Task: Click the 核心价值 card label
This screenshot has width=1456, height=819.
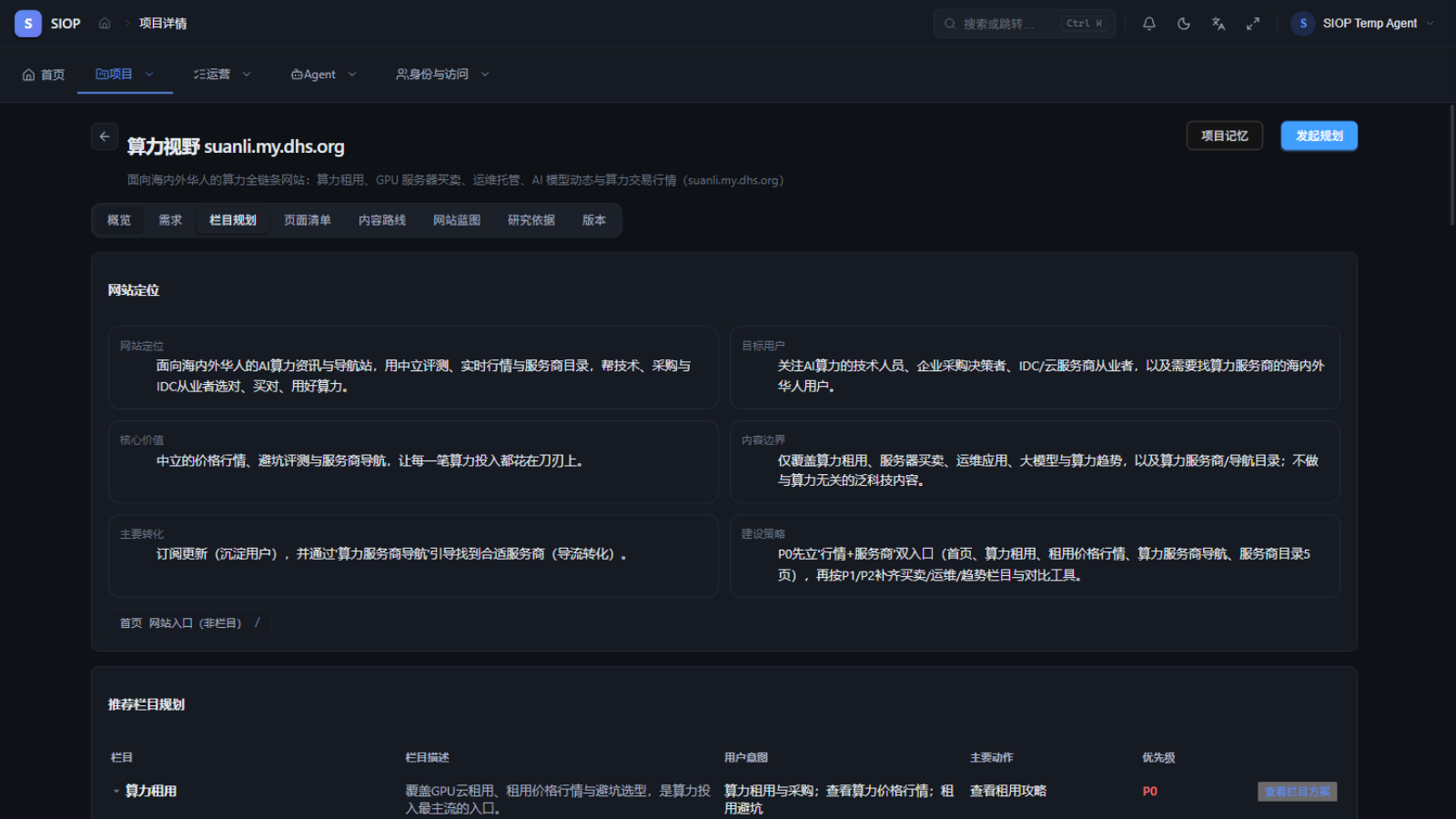Action: coord(142,440)
